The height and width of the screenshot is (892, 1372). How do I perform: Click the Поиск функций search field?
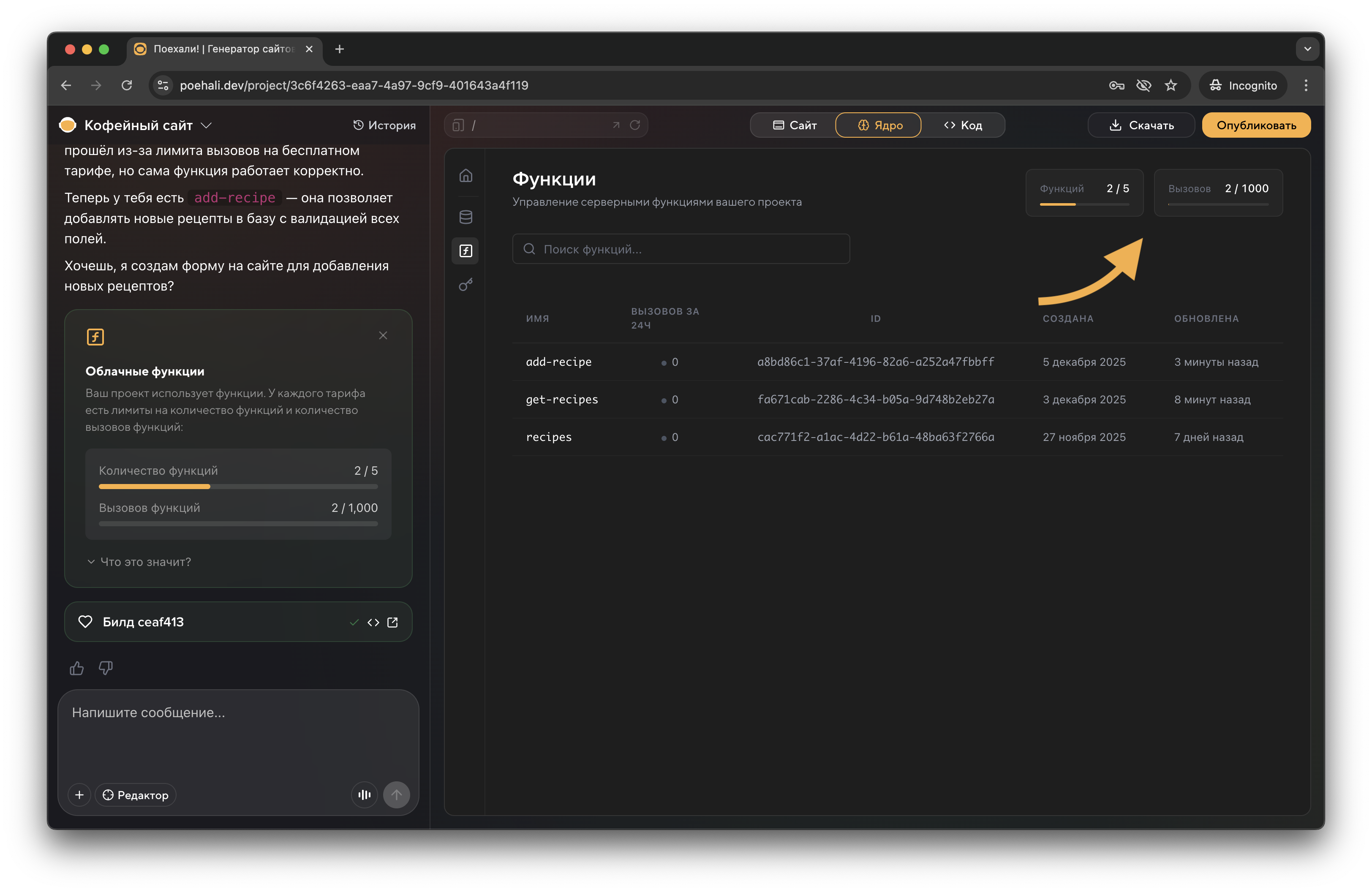(680, 249)
